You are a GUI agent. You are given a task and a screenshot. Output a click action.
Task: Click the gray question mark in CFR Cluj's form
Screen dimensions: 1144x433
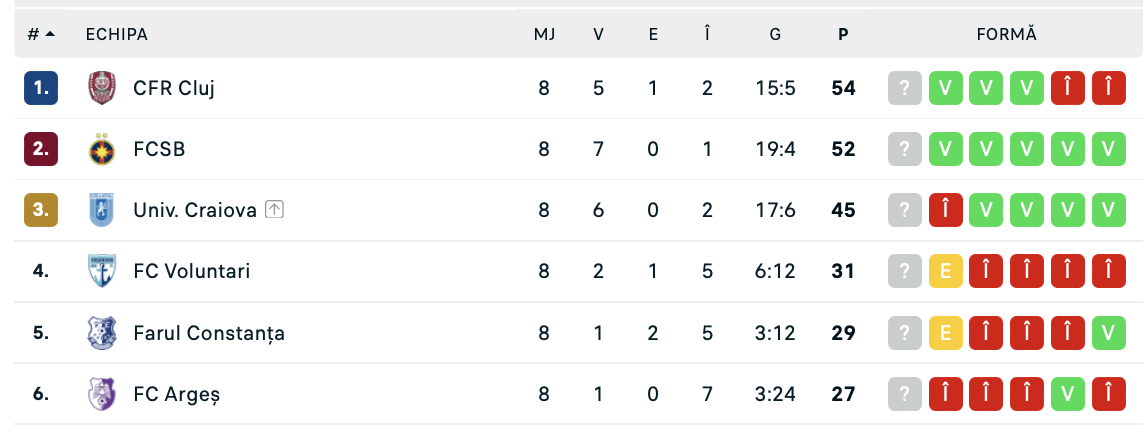click(905, 88)
